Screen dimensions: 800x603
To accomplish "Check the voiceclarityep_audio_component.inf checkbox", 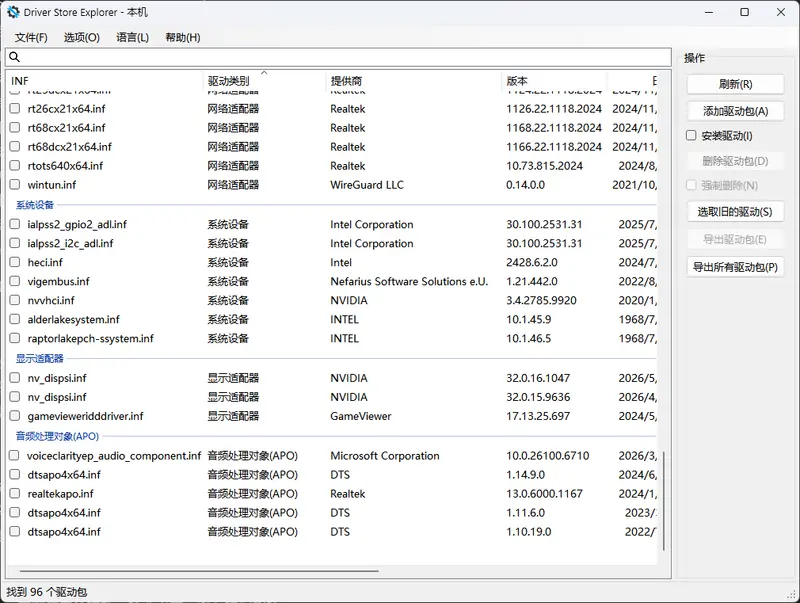I will coord(15,456).
